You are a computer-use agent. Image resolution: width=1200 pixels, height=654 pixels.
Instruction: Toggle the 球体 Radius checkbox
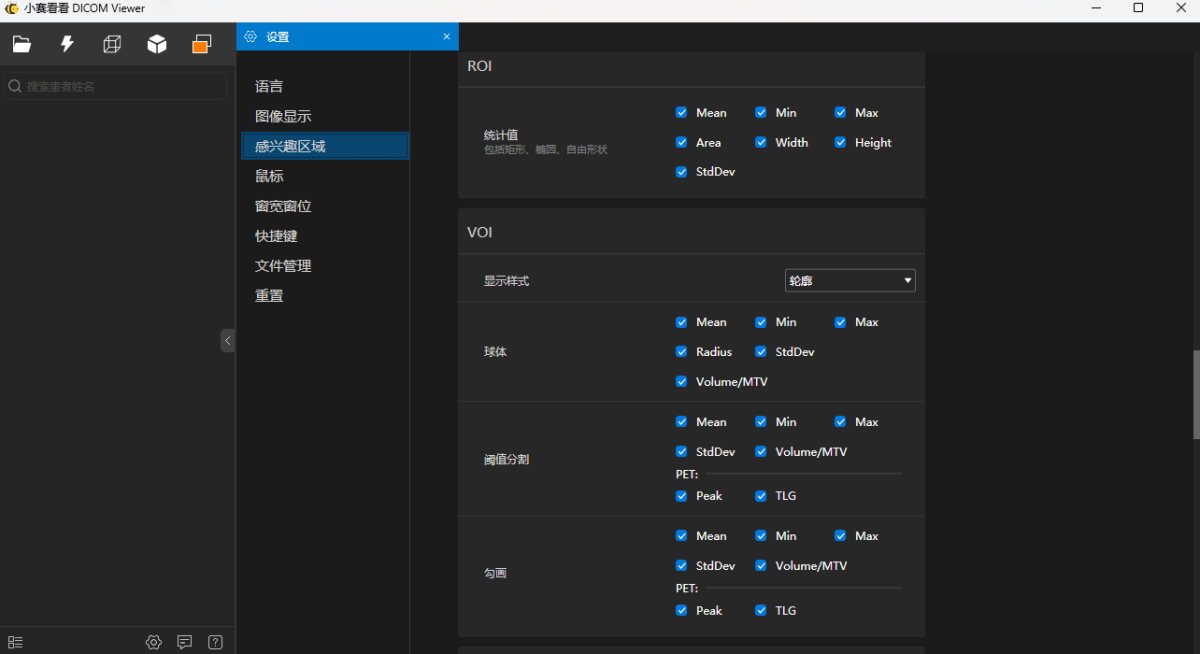point(682,352)
